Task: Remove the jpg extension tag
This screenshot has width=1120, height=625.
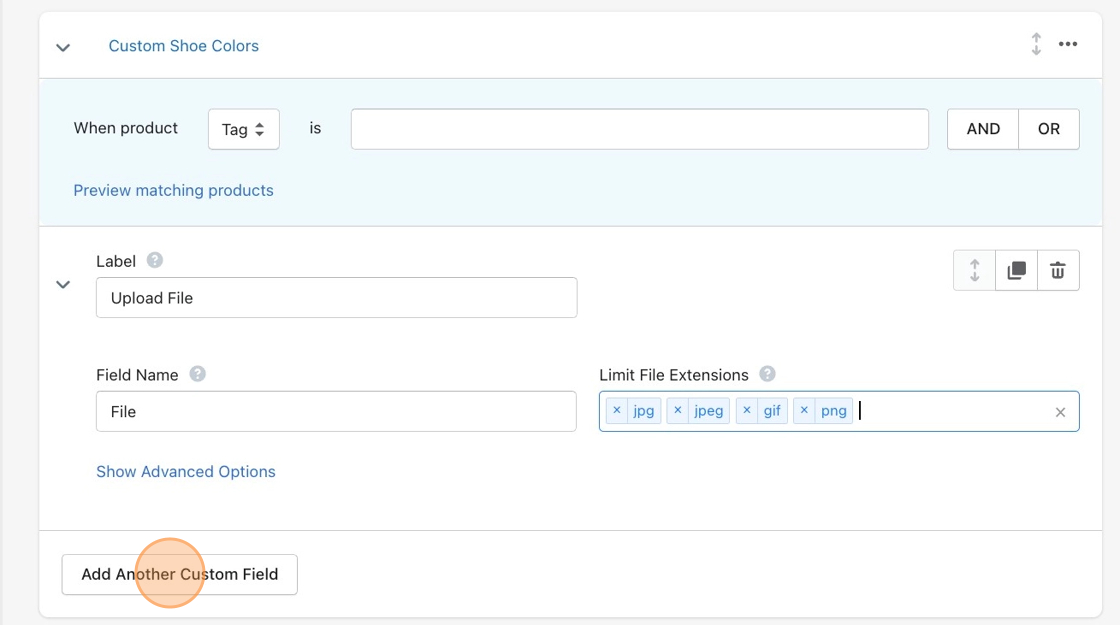Action: pos(617,411)
